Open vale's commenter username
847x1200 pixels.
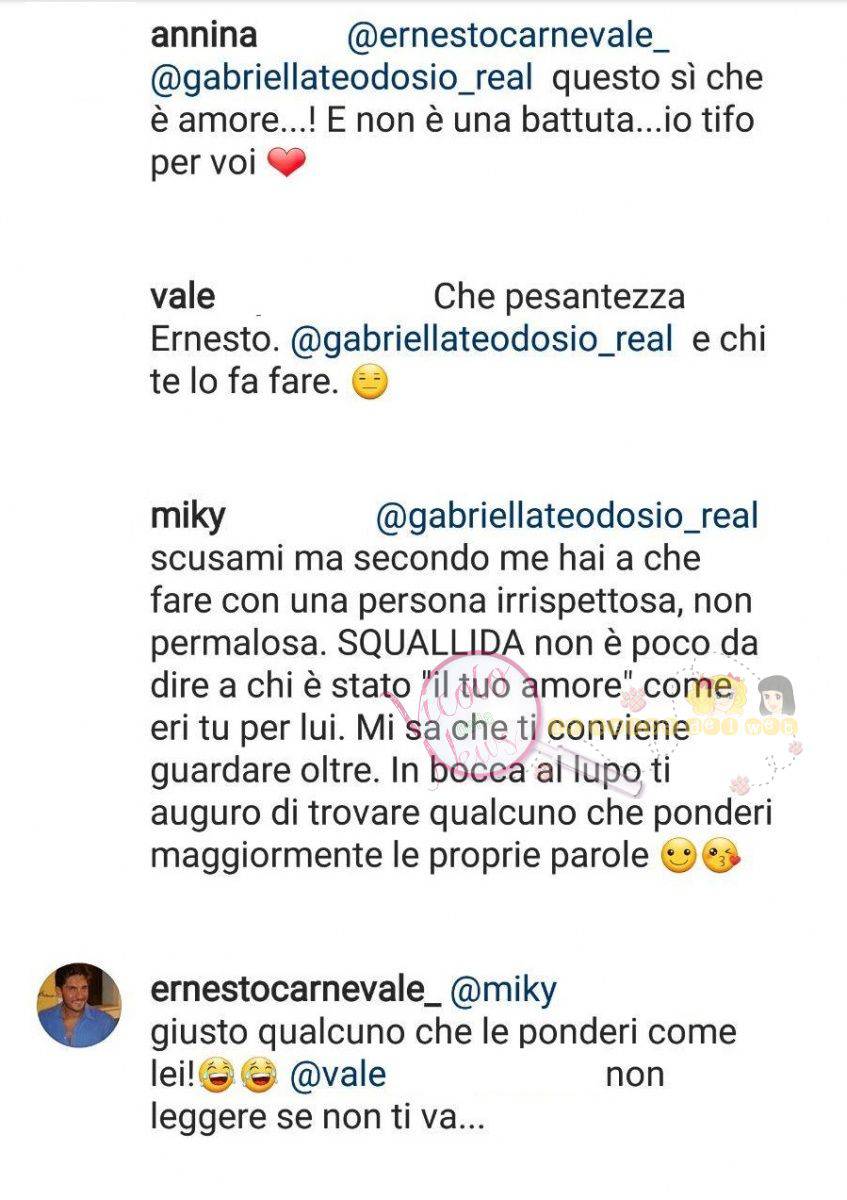tap(183, 298)
